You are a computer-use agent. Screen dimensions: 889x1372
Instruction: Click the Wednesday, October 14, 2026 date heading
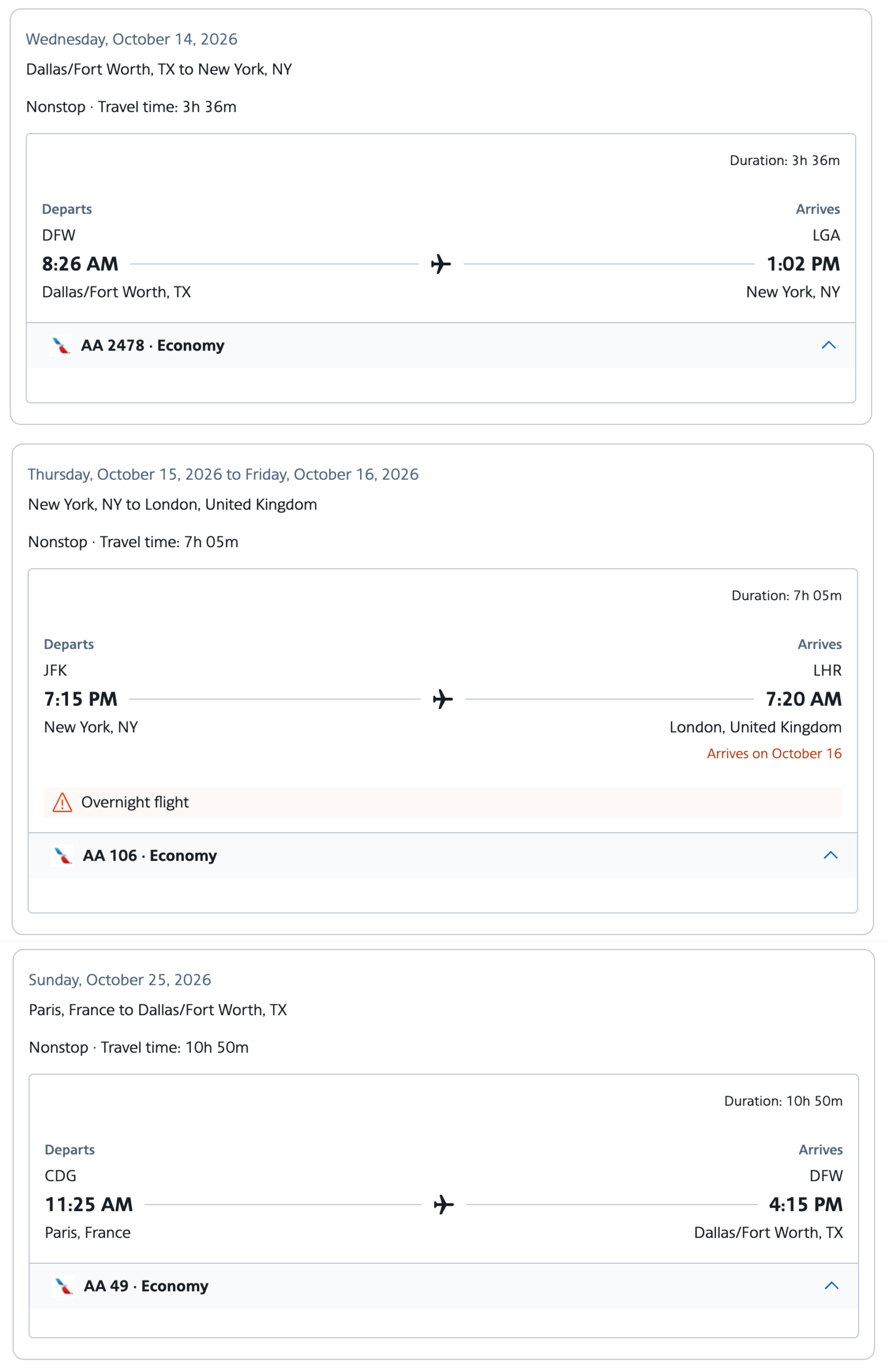(131, 39)
